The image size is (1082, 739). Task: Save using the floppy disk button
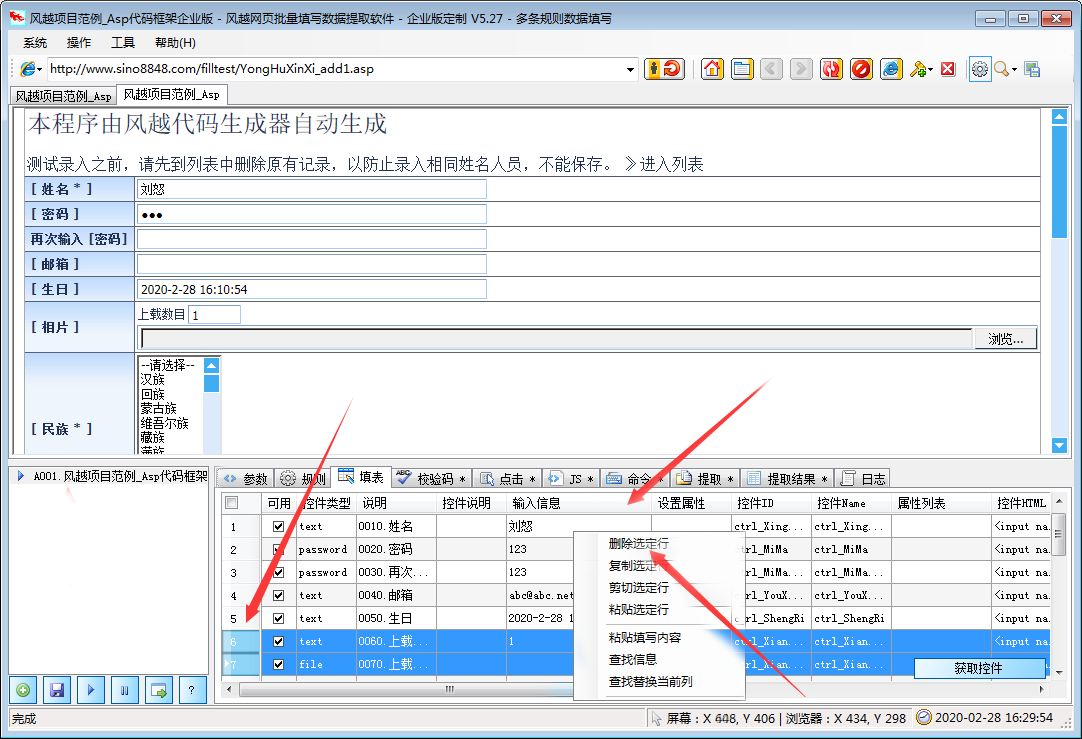click(x=57, y=690)
